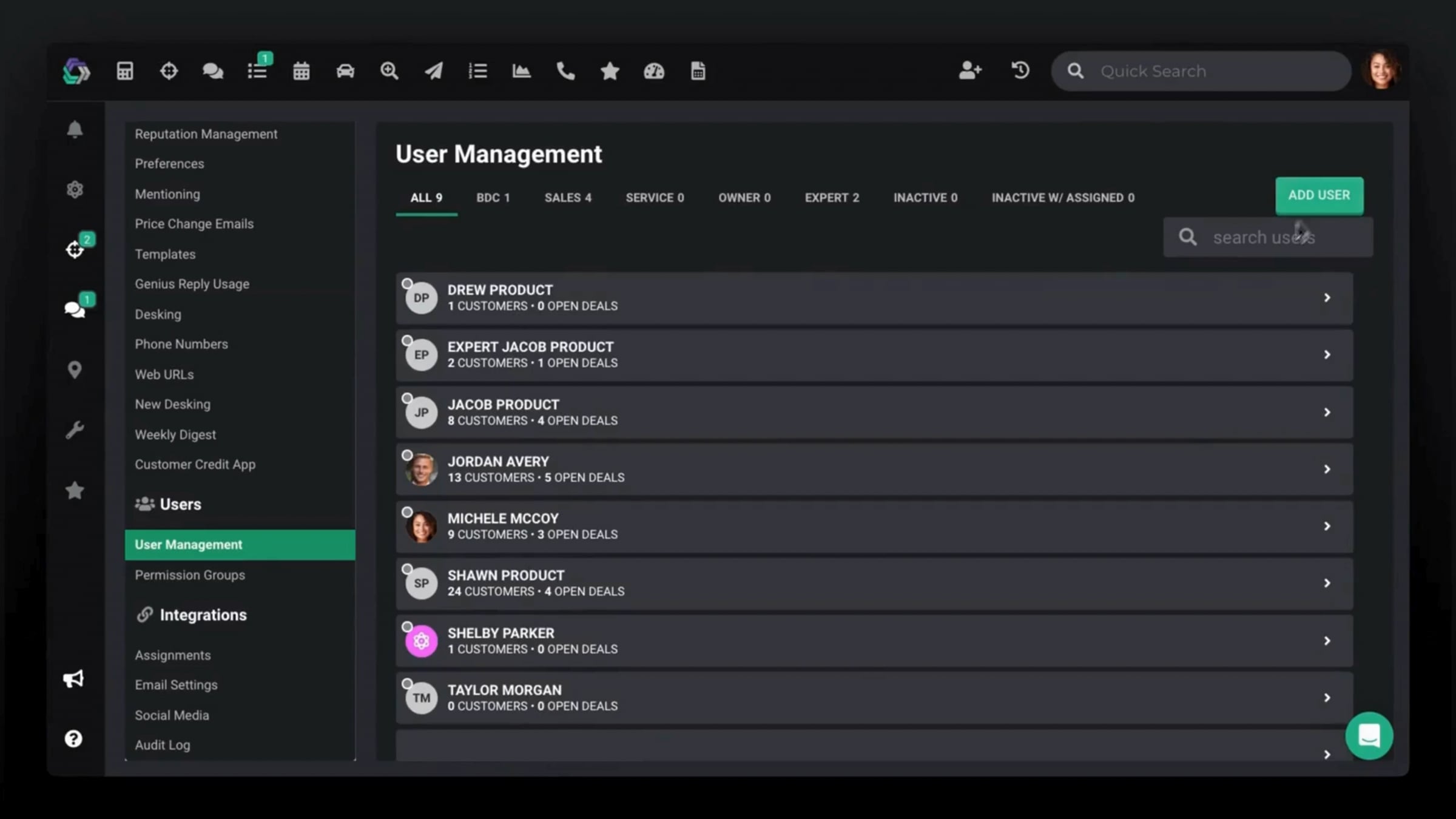
Task: Switch to the EXPERT 2 tab
Action: [x=832, y=198]
